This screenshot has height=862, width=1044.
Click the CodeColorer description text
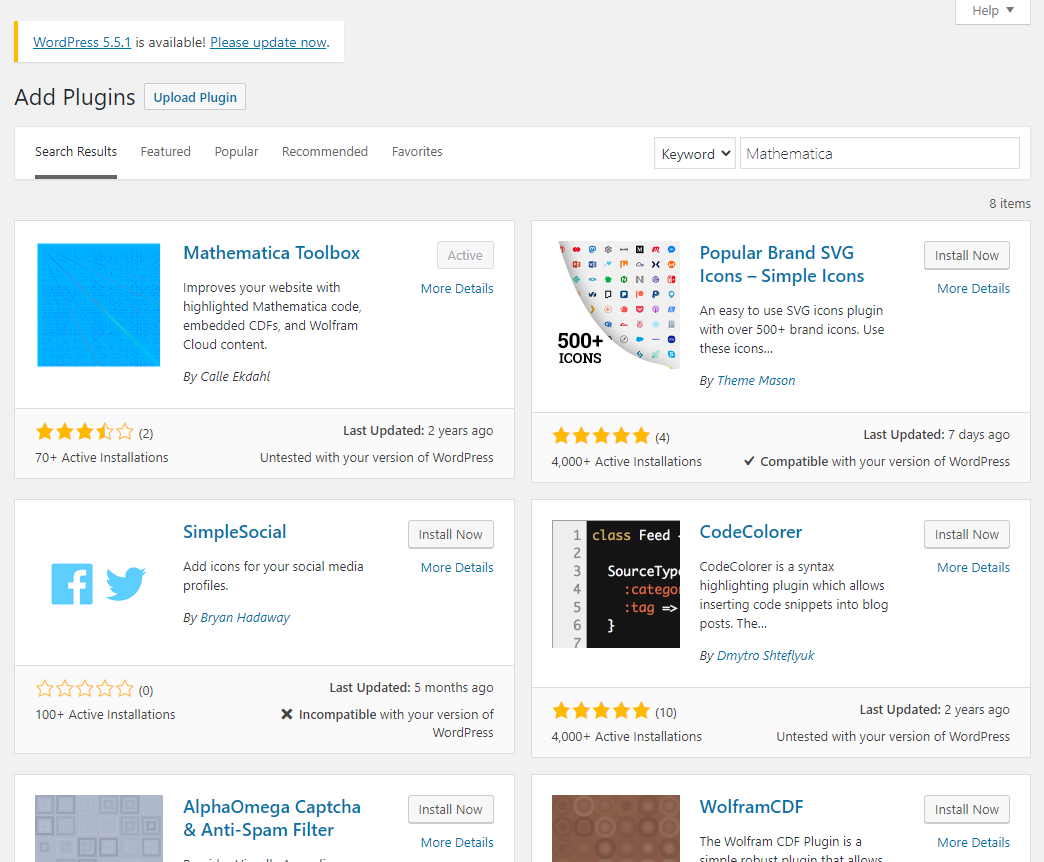coord(794,595)
